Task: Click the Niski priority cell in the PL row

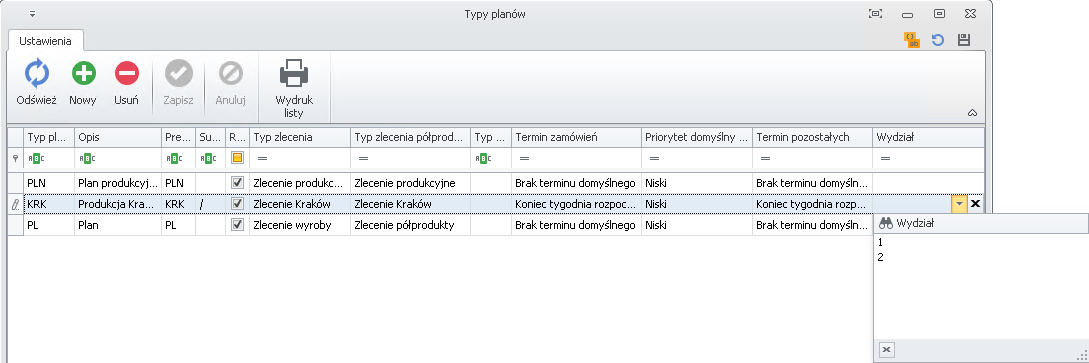Action: 697,226
